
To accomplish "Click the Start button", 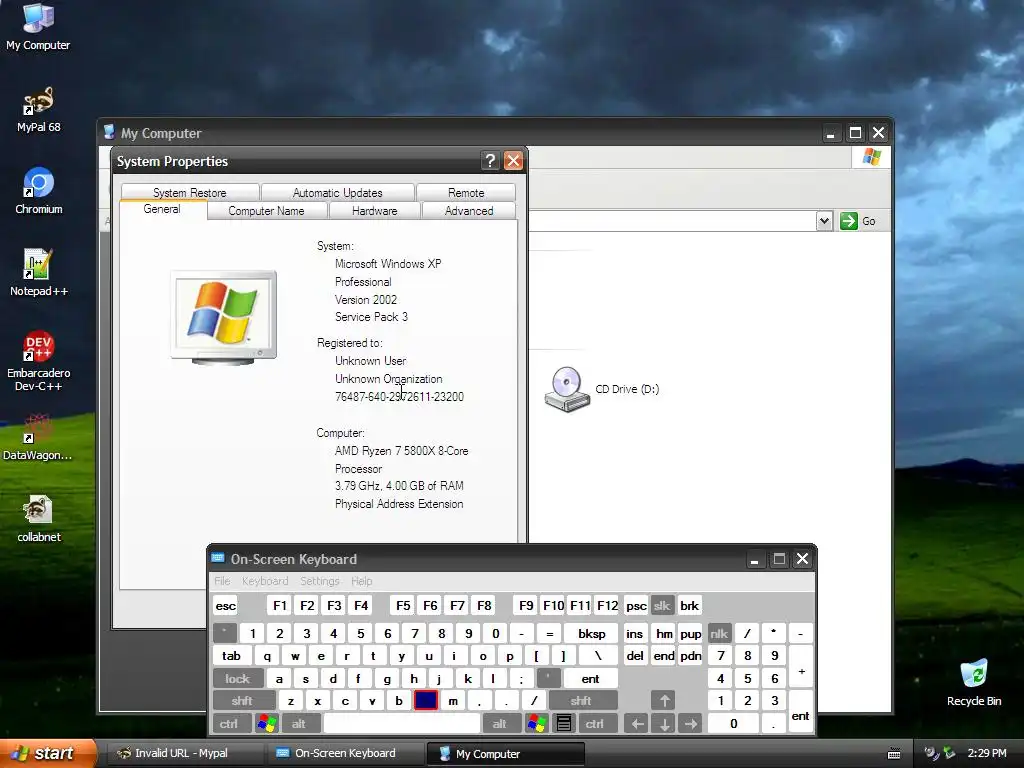I will coord(47,753).
